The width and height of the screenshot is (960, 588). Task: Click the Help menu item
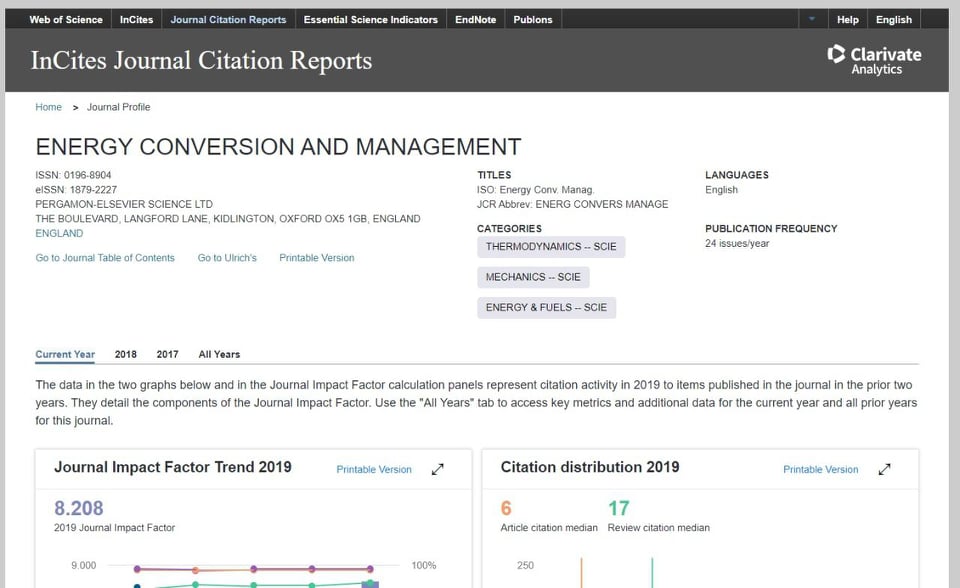coord(847,19)
